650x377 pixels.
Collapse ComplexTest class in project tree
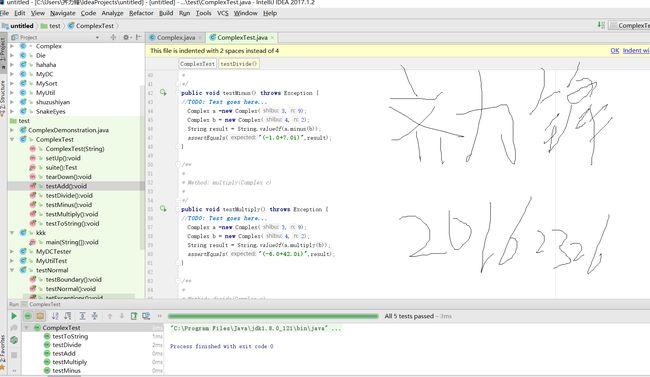pyautogui.click(x=12, y=139)
